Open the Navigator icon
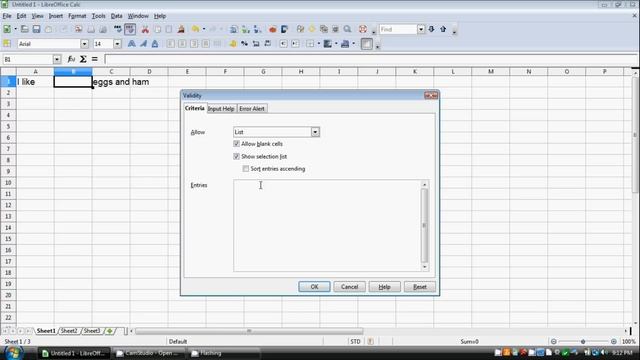640x360 pixels. pos(312,29)
